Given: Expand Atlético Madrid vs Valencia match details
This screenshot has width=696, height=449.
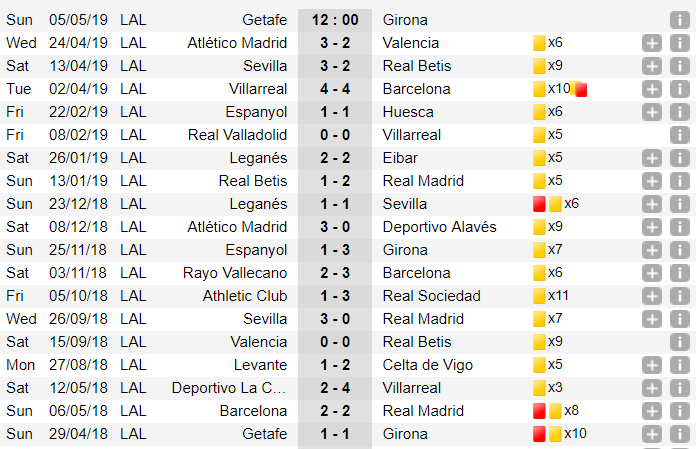Looking at the screenshot, I should click(652, 43).
